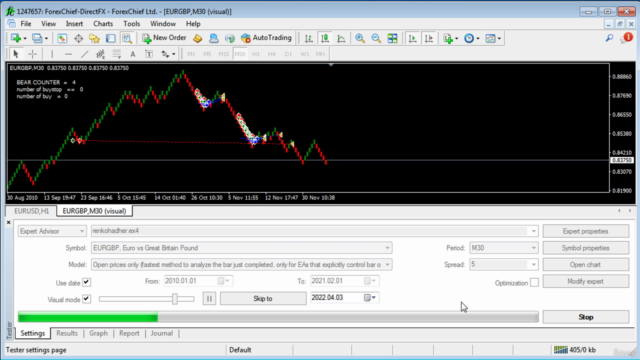Switch chart to bar chart icon
The height and width of the screenshot is (360, 640).
[x=309, y=38]
